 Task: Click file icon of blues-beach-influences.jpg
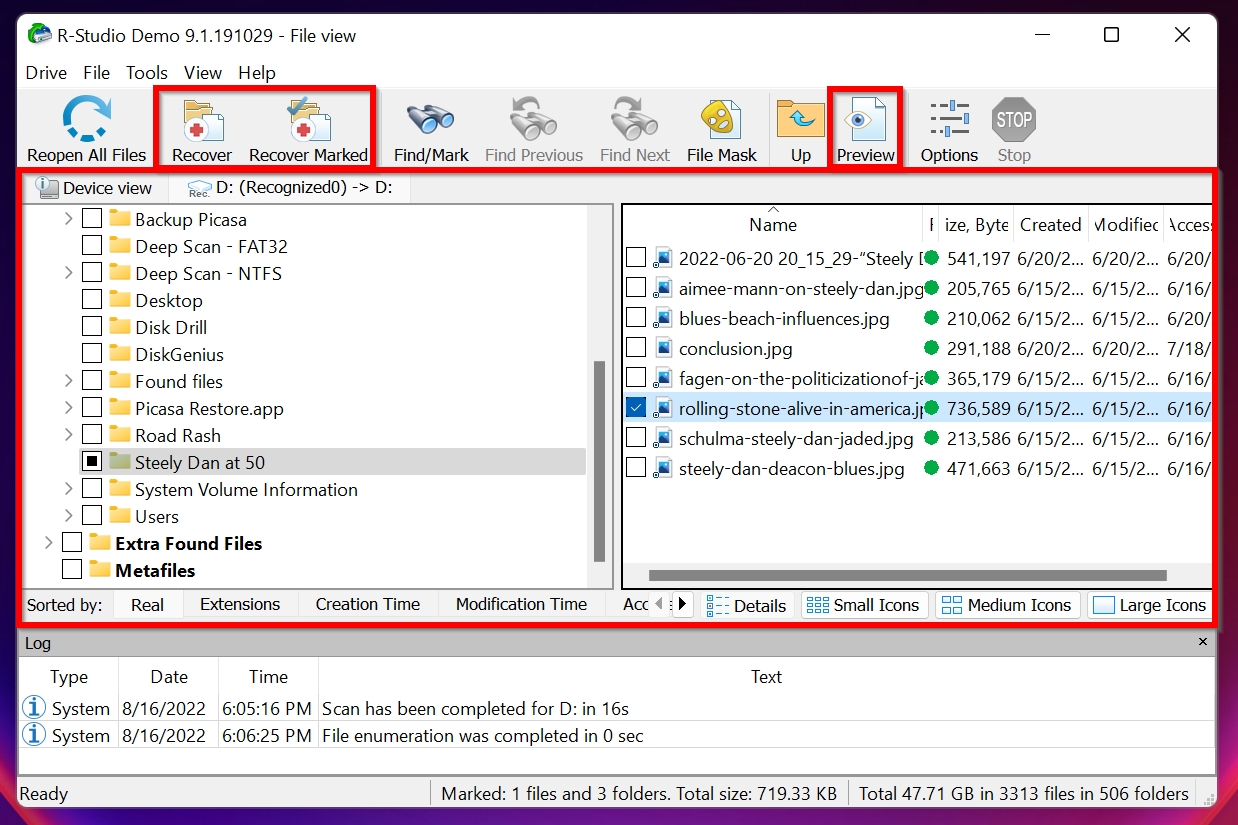pyautogui.click(x=663, y=319)
